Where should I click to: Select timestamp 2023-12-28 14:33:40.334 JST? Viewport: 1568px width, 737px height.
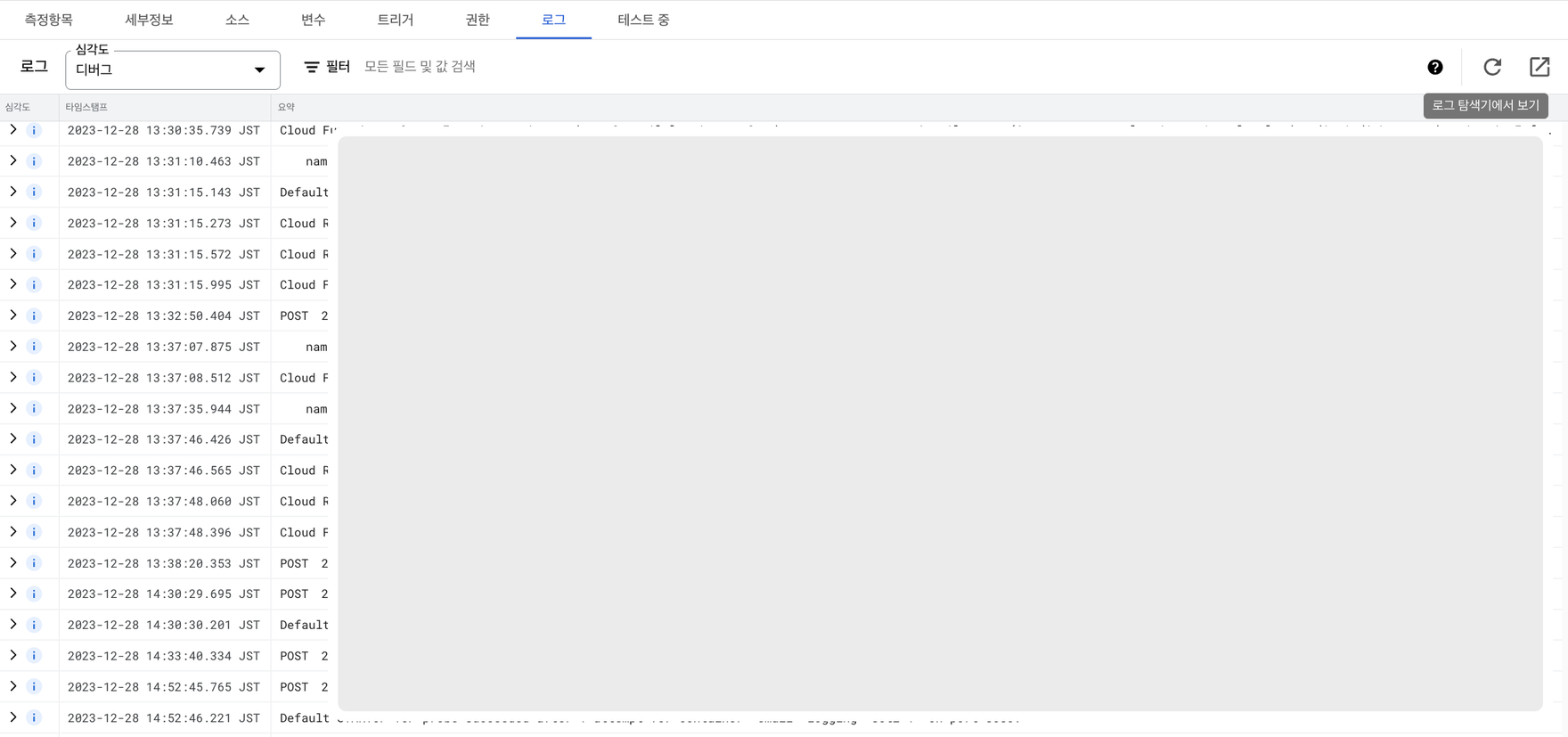pyautogui.click(x=164, y=656)
